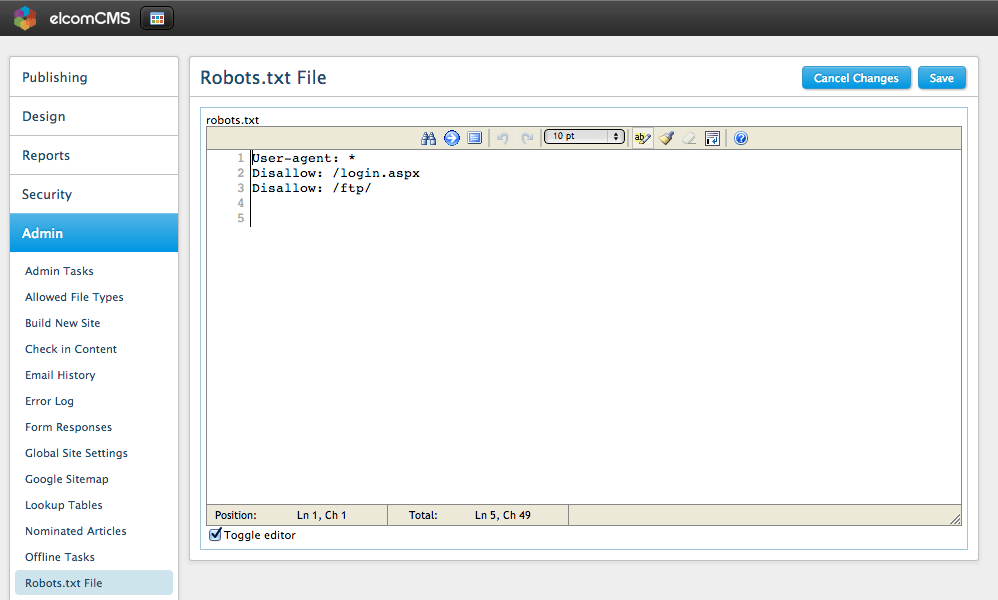
Task: Click the blue Go-to arrow icon
Action: (x=452, y=138)
